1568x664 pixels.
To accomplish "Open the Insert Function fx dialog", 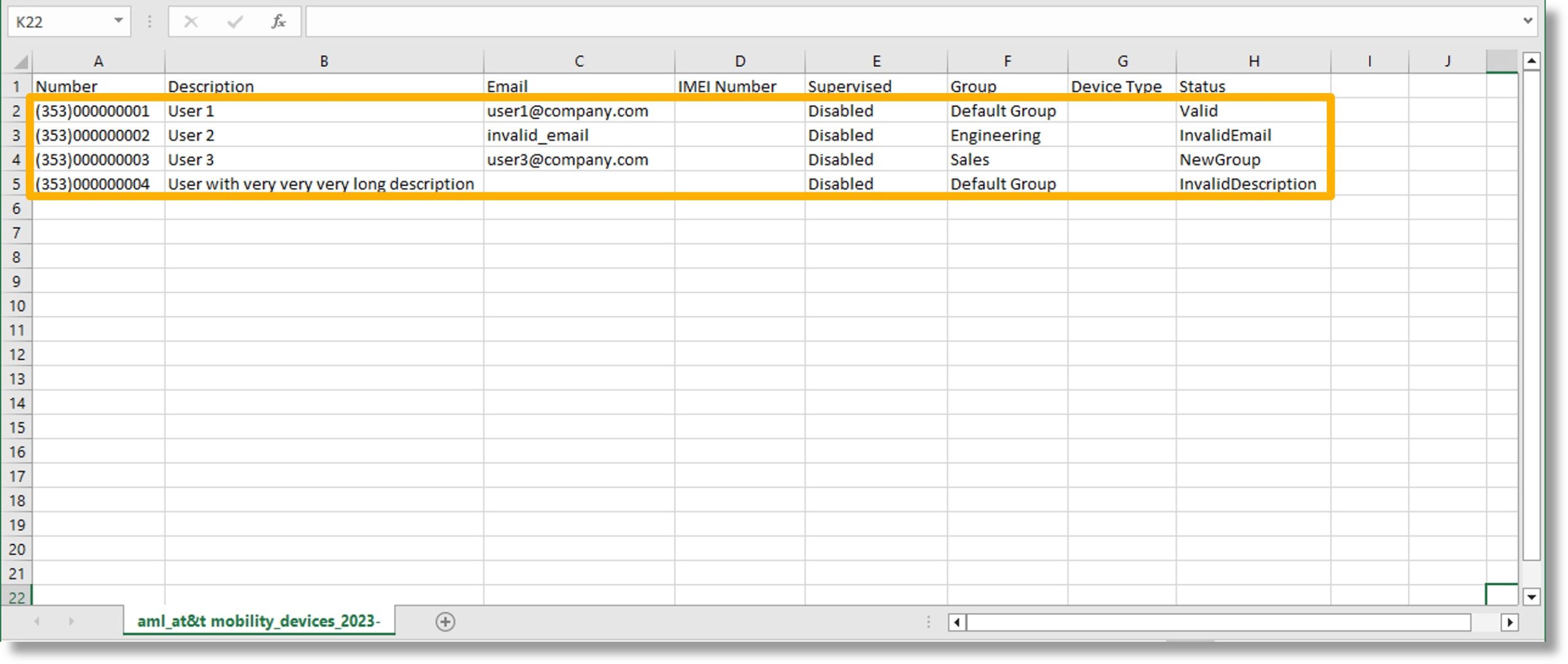I will tap(278, 22).
